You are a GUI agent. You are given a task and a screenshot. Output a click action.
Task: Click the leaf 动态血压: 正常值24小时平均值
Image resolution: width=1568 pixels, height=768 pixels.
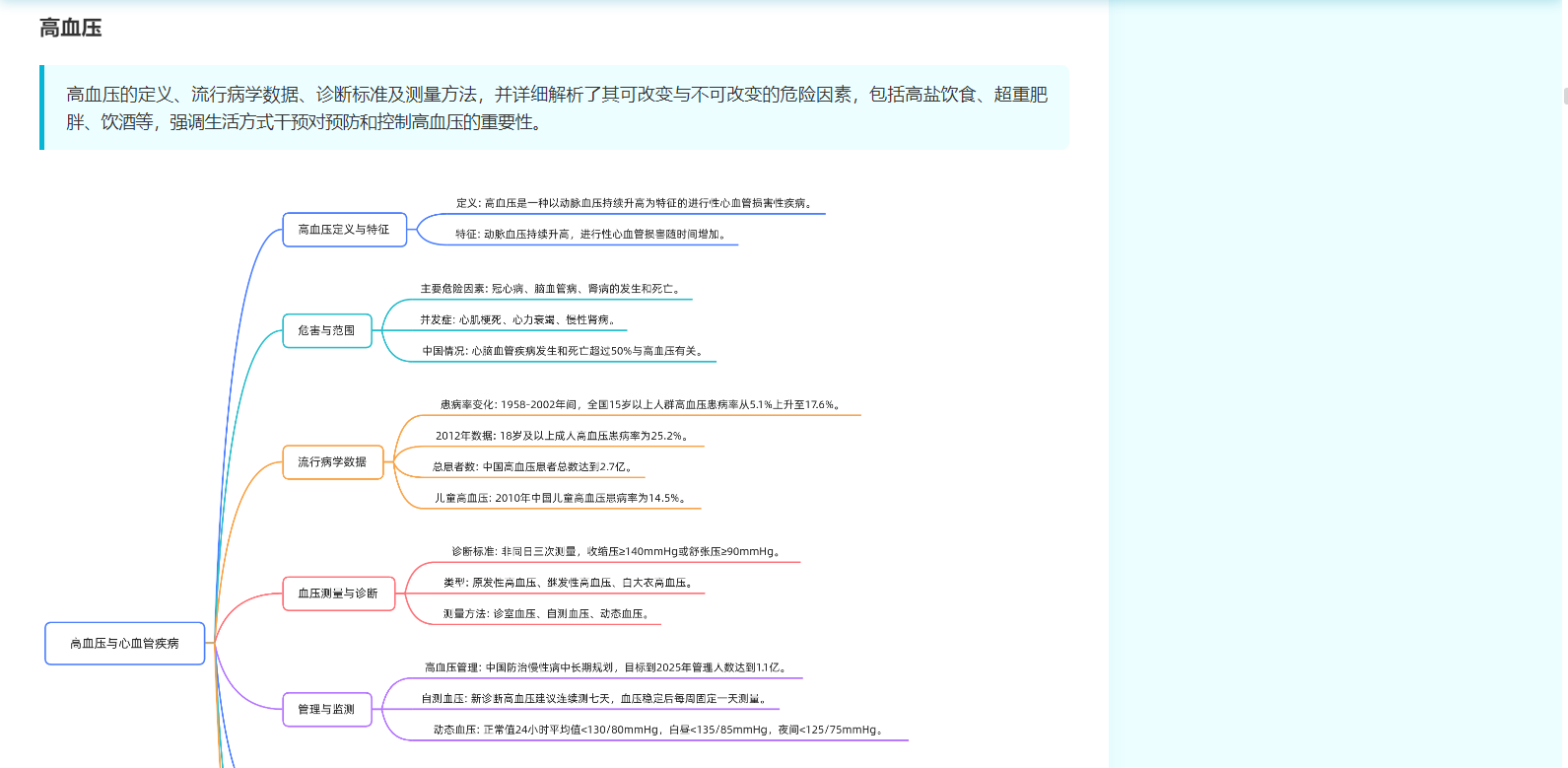tap(660, 731)
